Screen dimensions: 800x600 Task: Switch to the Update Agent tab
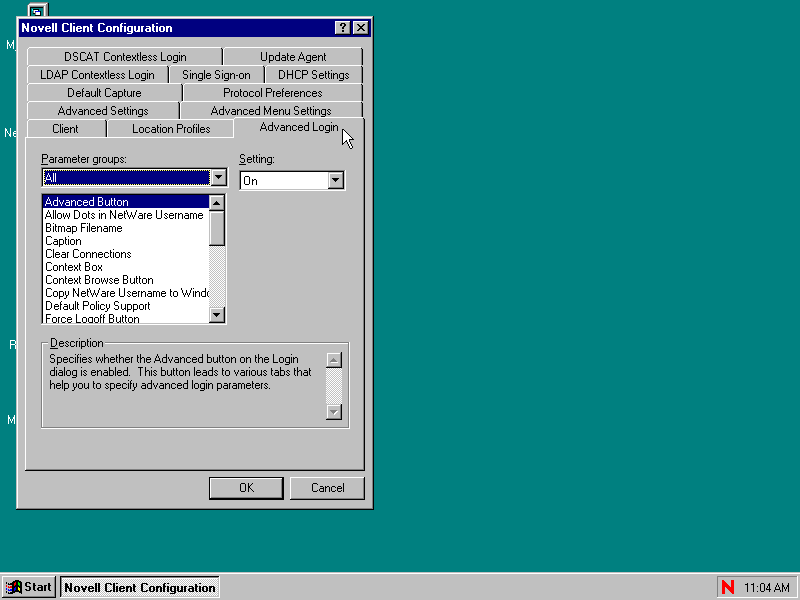coord(293,57)
